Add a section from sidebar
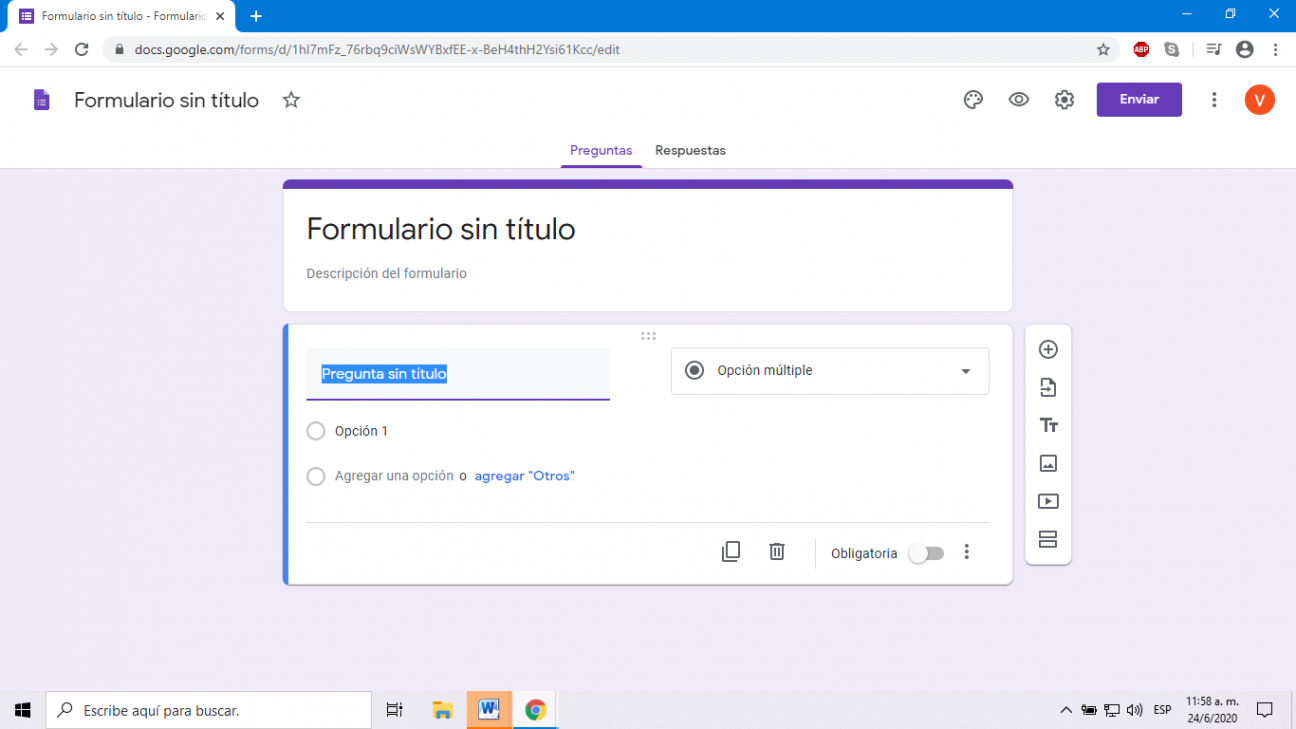 [1048, 539]
